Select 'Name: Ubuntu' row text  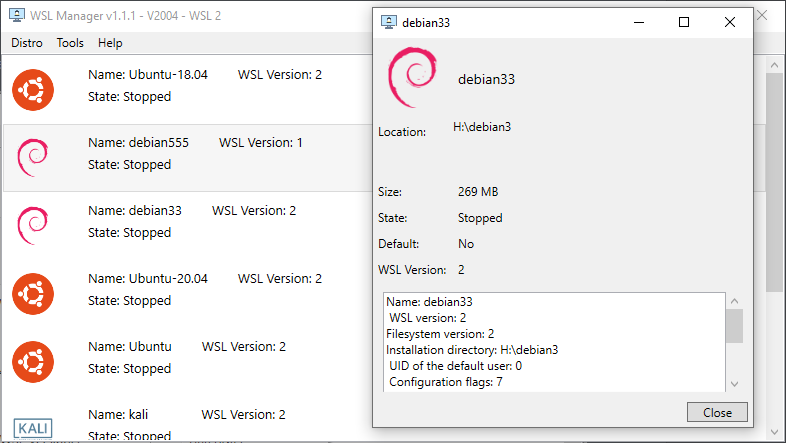[x=130, y=347]
